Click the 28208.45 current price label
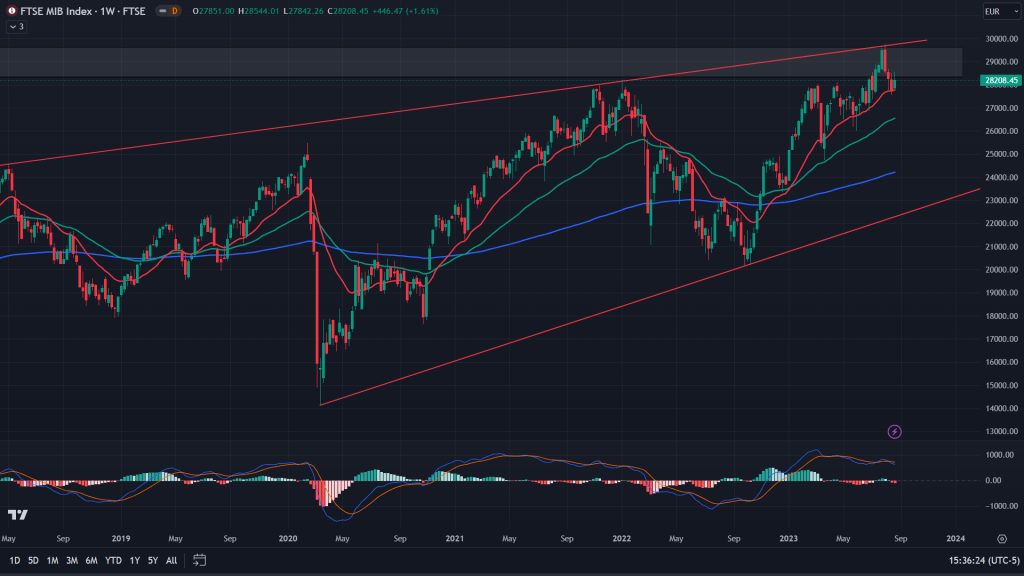 [x=1001, y=80]
